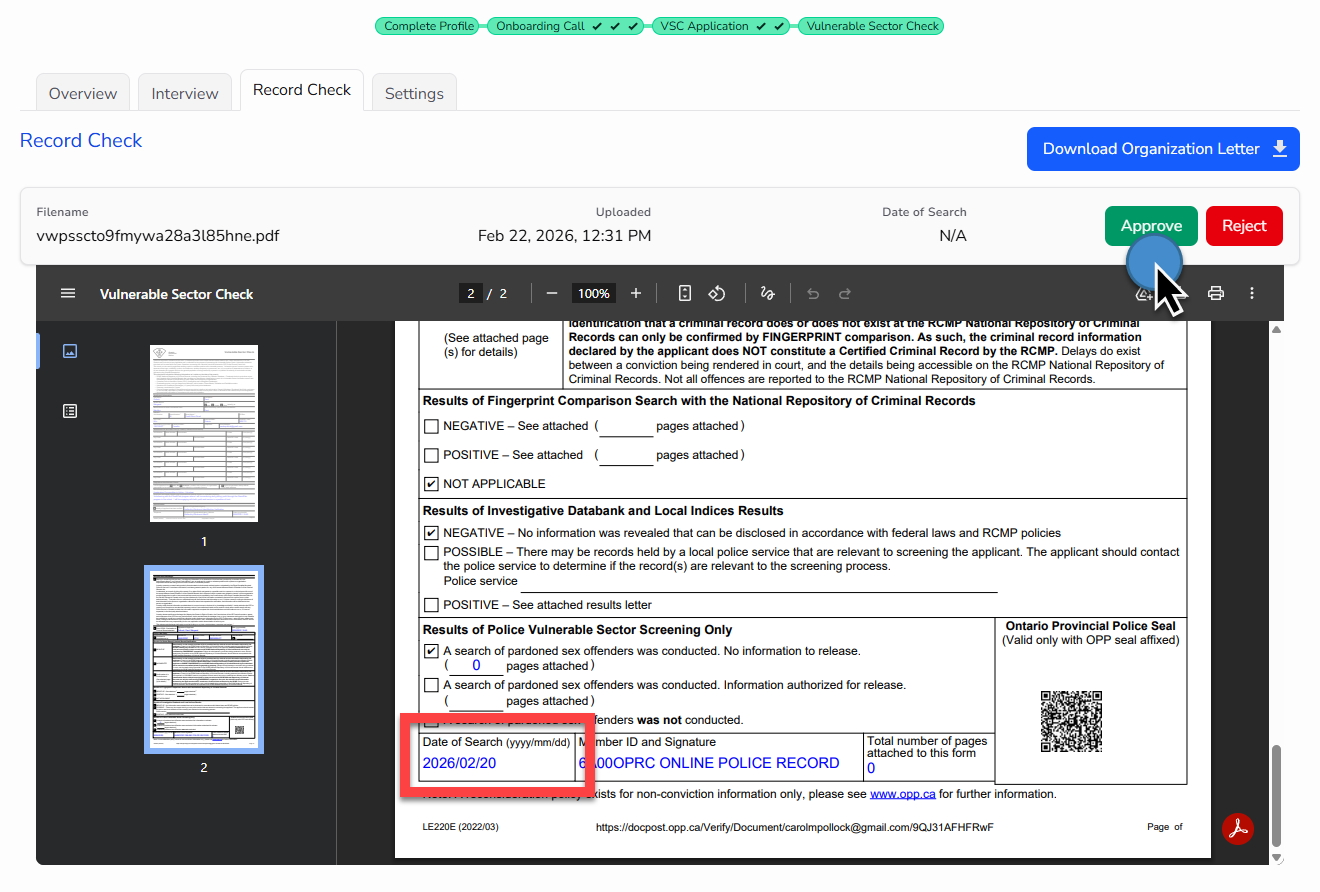Click the Vulnerable Sector Check step badge
This screenshot has height=892, width=1320.
872,26
